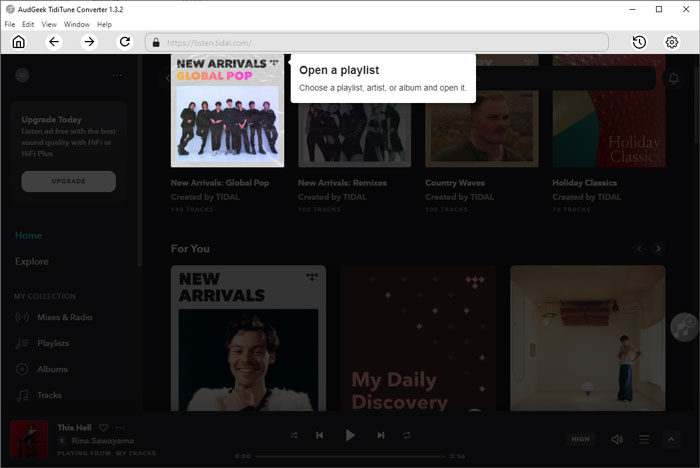Open the New Arrivals: Global Pop cover

tap(227, 111)
